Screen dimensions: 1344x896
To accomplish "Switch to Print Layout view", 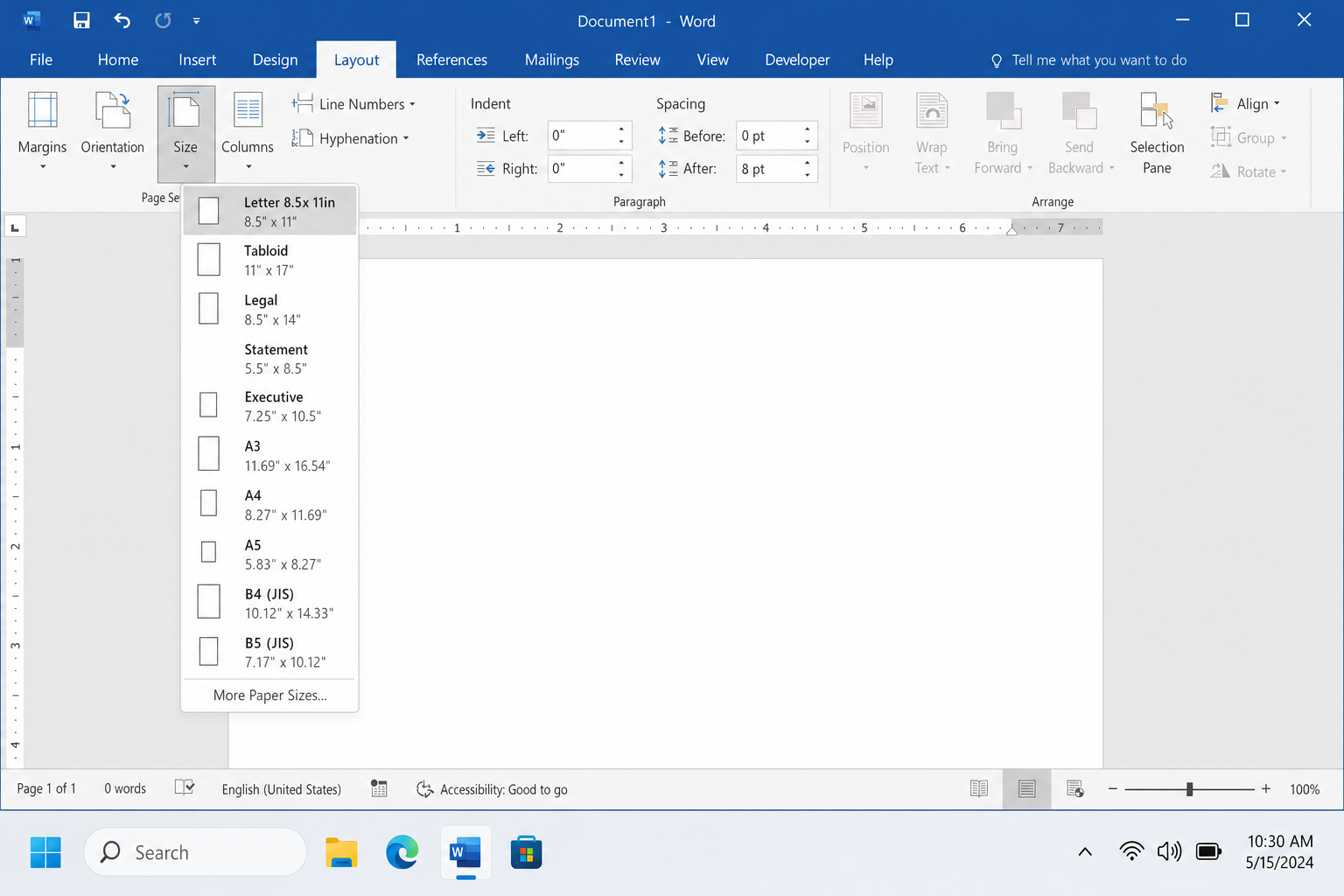I will 1026,788.
